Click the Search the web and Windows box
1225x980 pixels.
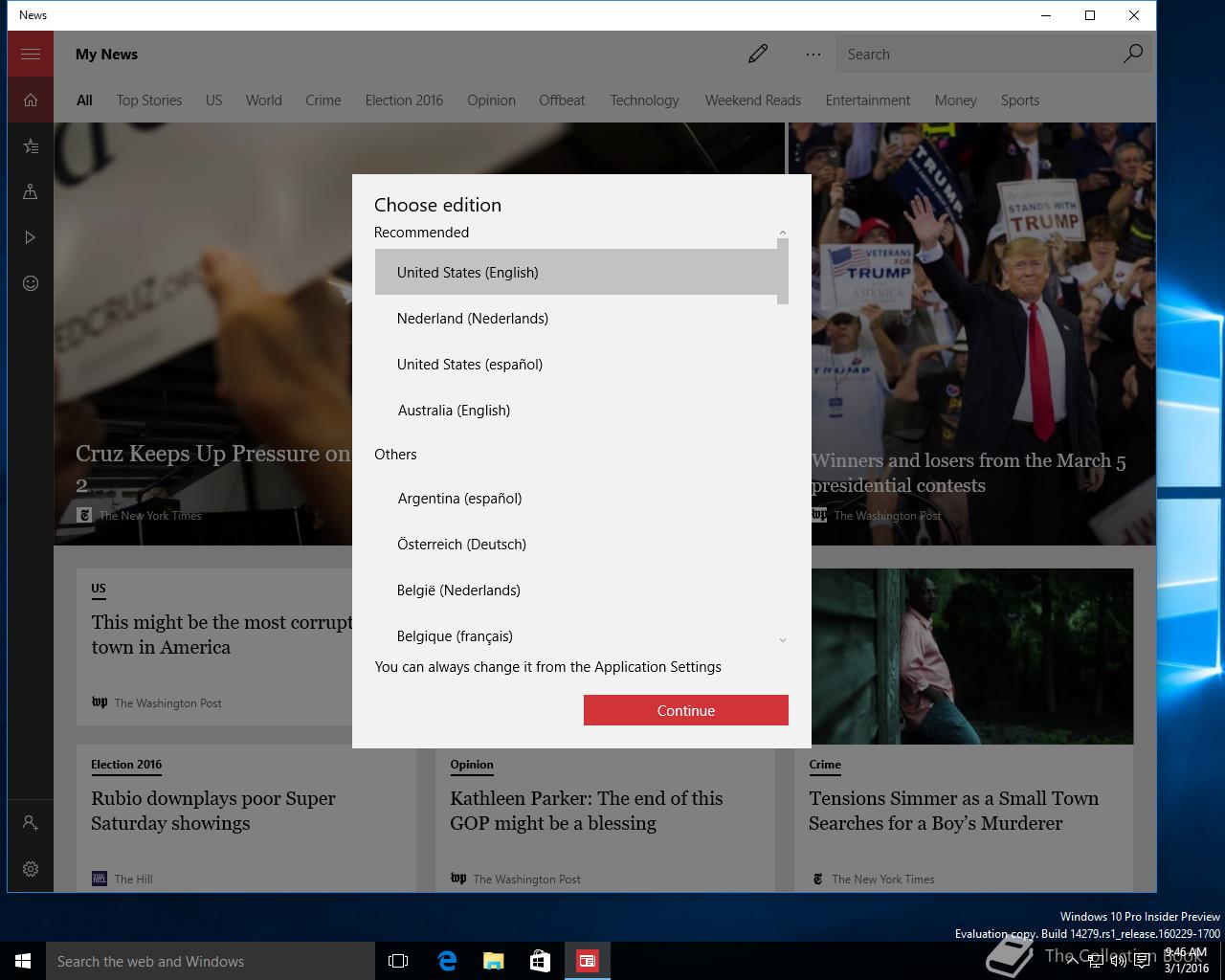pyautogui.click(x=211, y=961)
